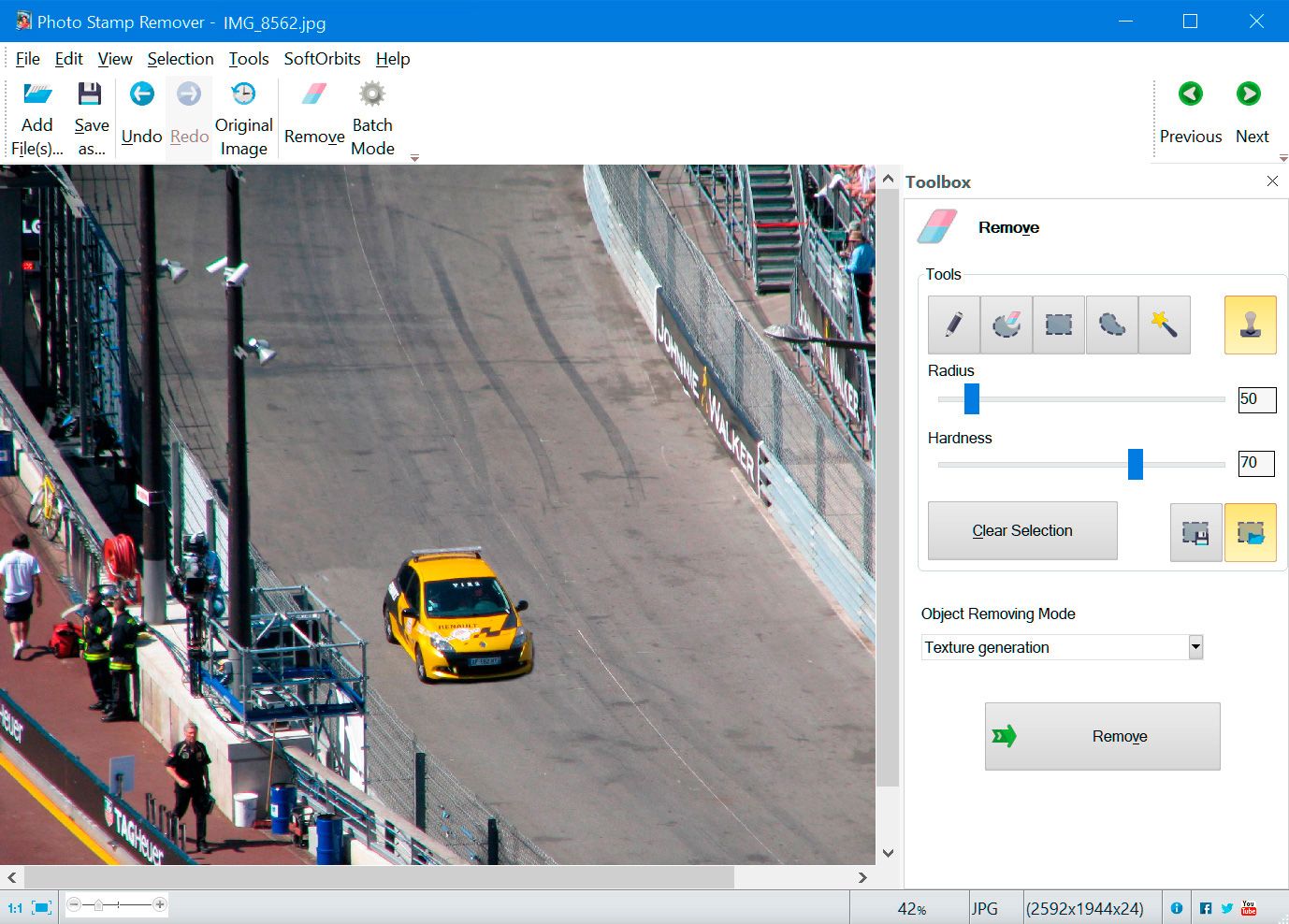Toggle fit-to-window view in status bar
This screenshot has height=924, width=1289.
coord(41,907)
